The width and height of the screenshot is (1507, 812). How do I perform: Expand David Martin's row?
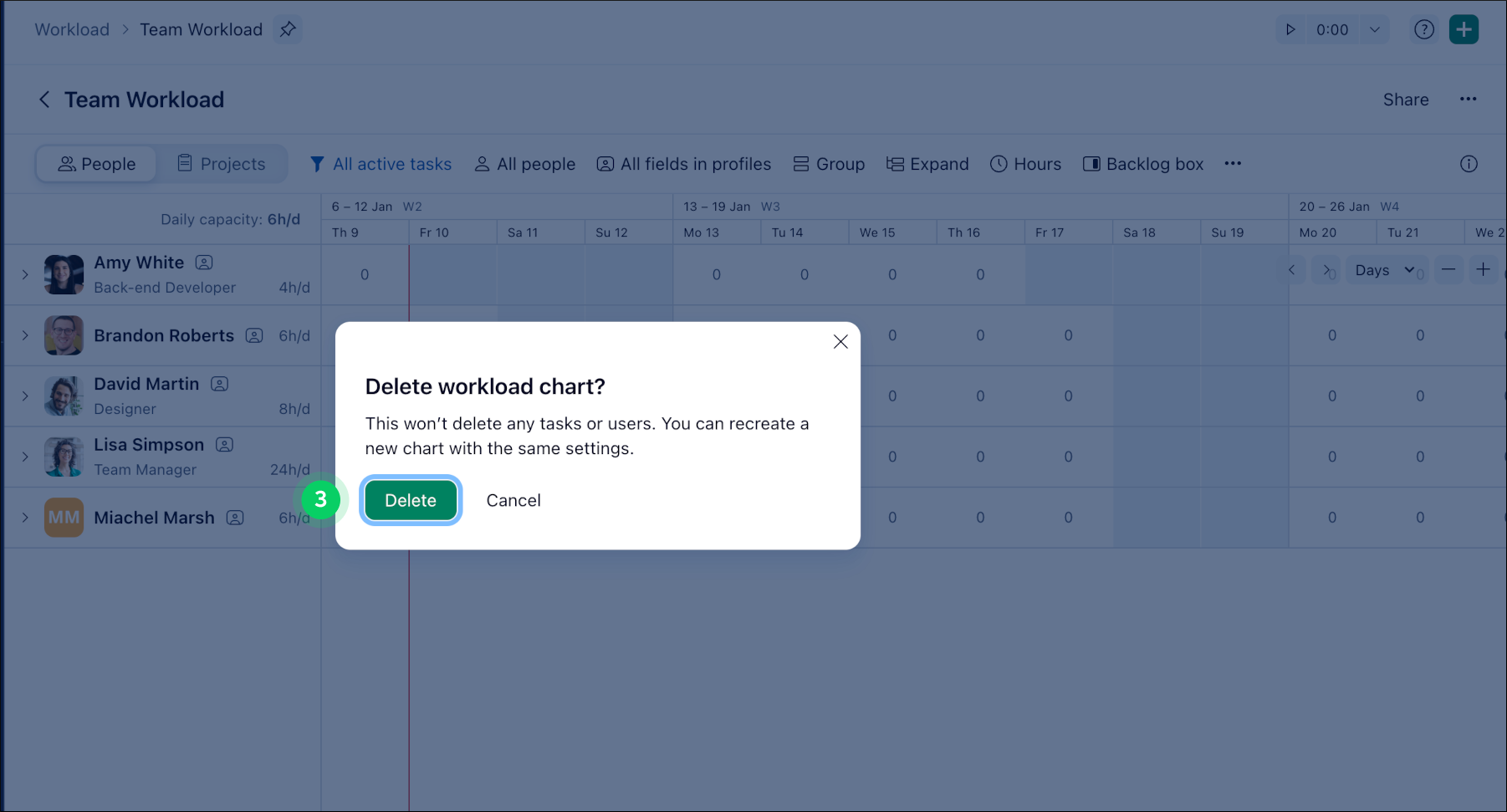[25, 396]
